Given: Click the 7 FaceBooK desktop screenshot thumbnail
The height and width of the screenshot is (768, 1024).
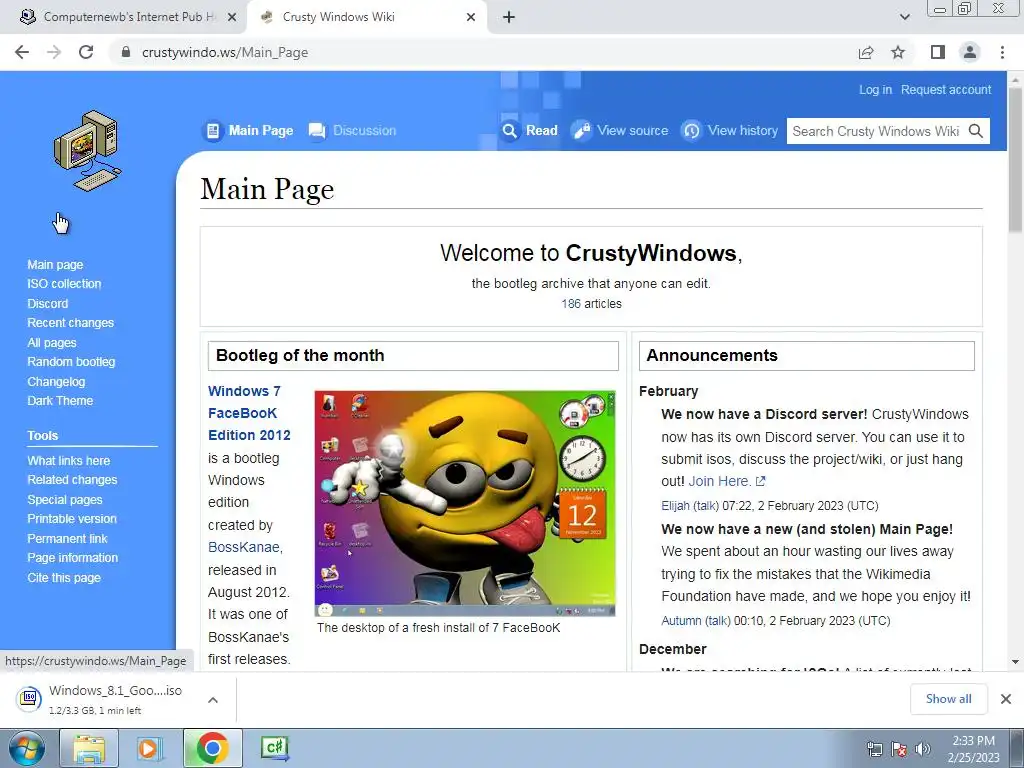Looking at the screenshot, I should coord(465,503).
